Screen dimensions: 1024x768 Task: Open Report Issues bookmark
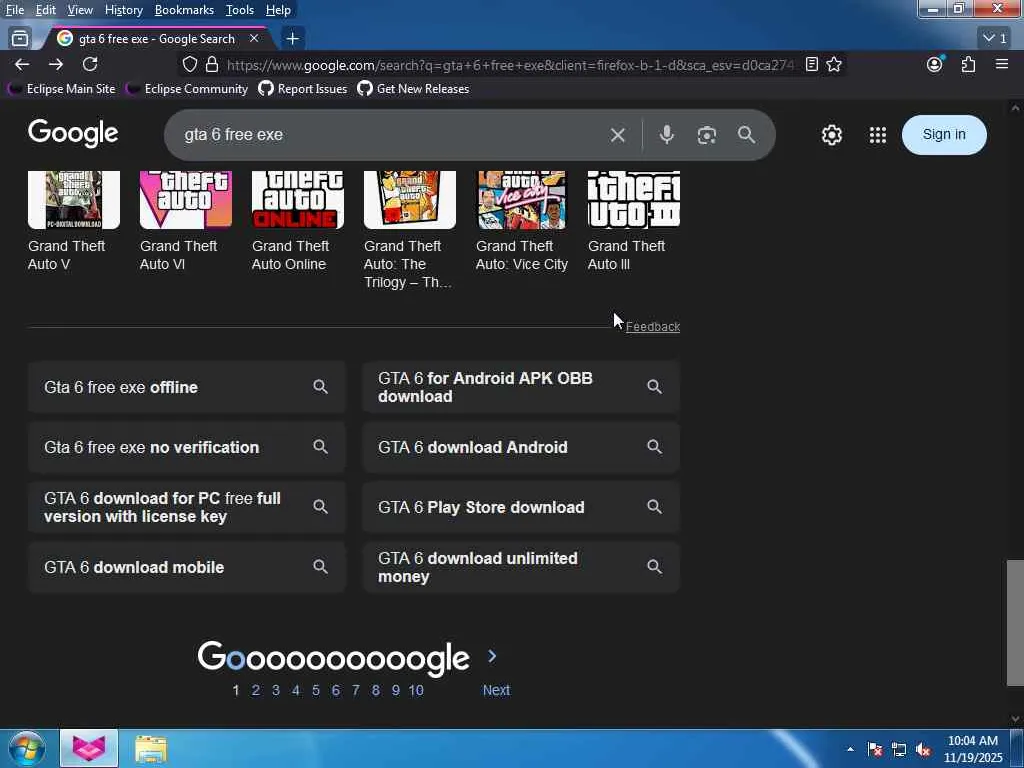tap(303, 89)
